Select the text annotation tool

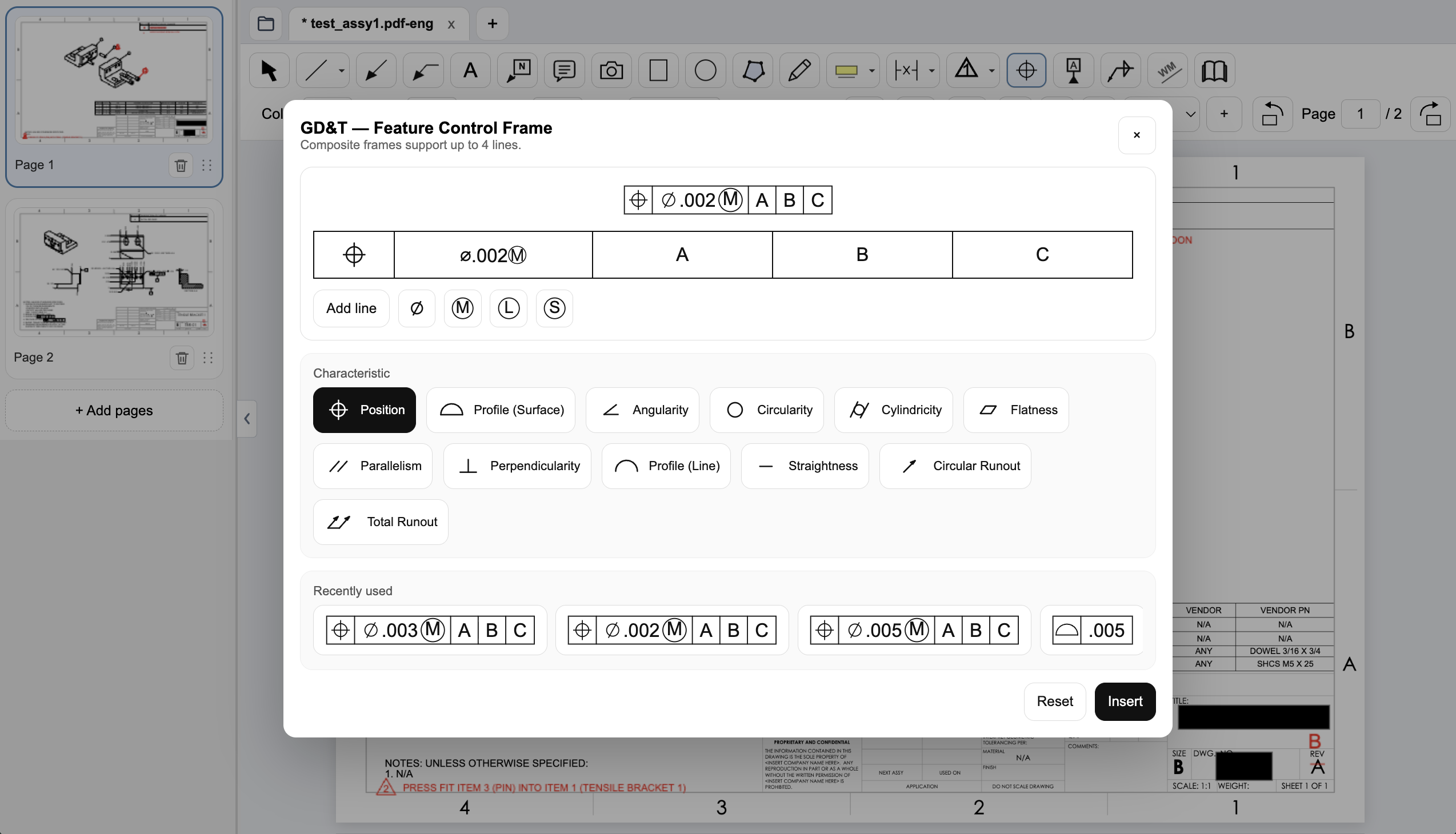(470, 70)
